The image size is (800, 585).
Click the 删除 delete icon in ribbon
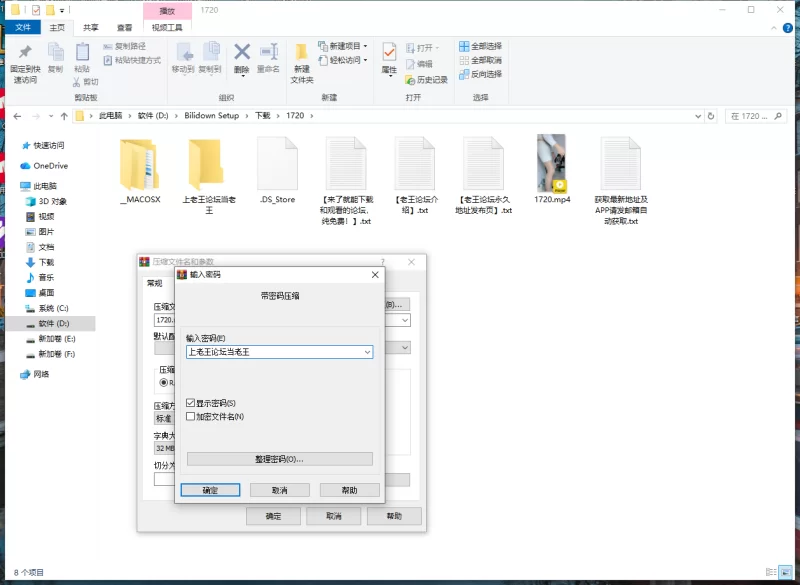pos(242,53)
